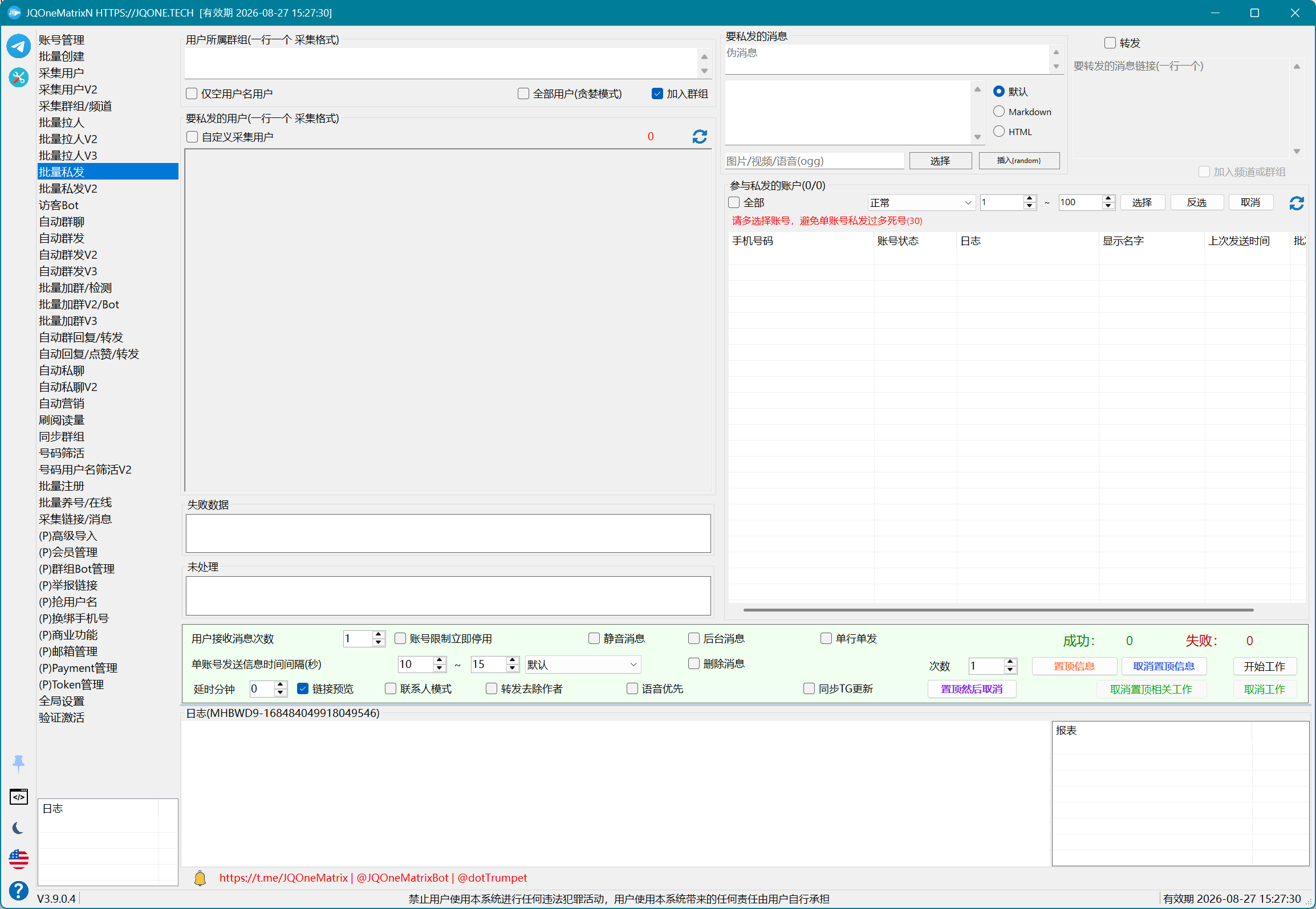Open the 正常 account status dropdown

(920, 203)
